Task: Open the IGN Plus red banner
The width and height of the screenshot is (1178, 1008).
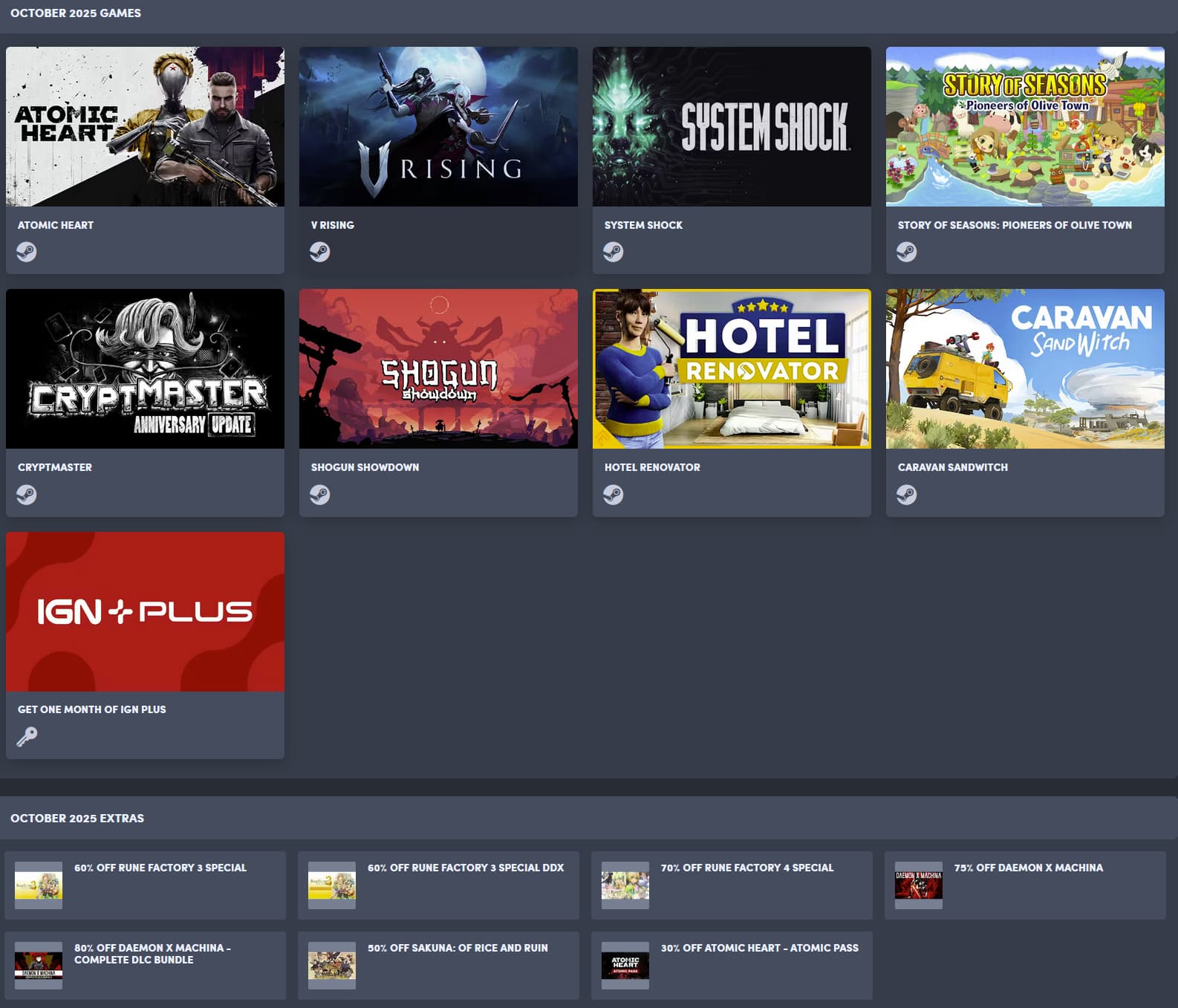Action: (x=145, y=611)
